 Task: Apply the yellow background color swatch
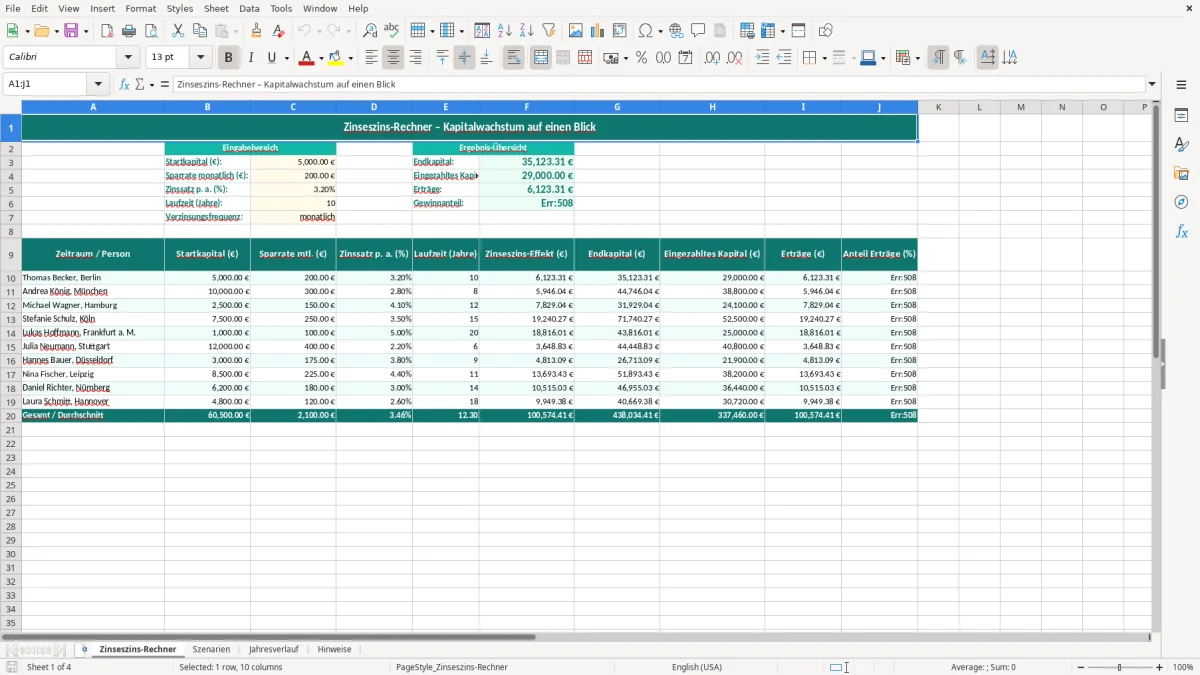[336, 58]
